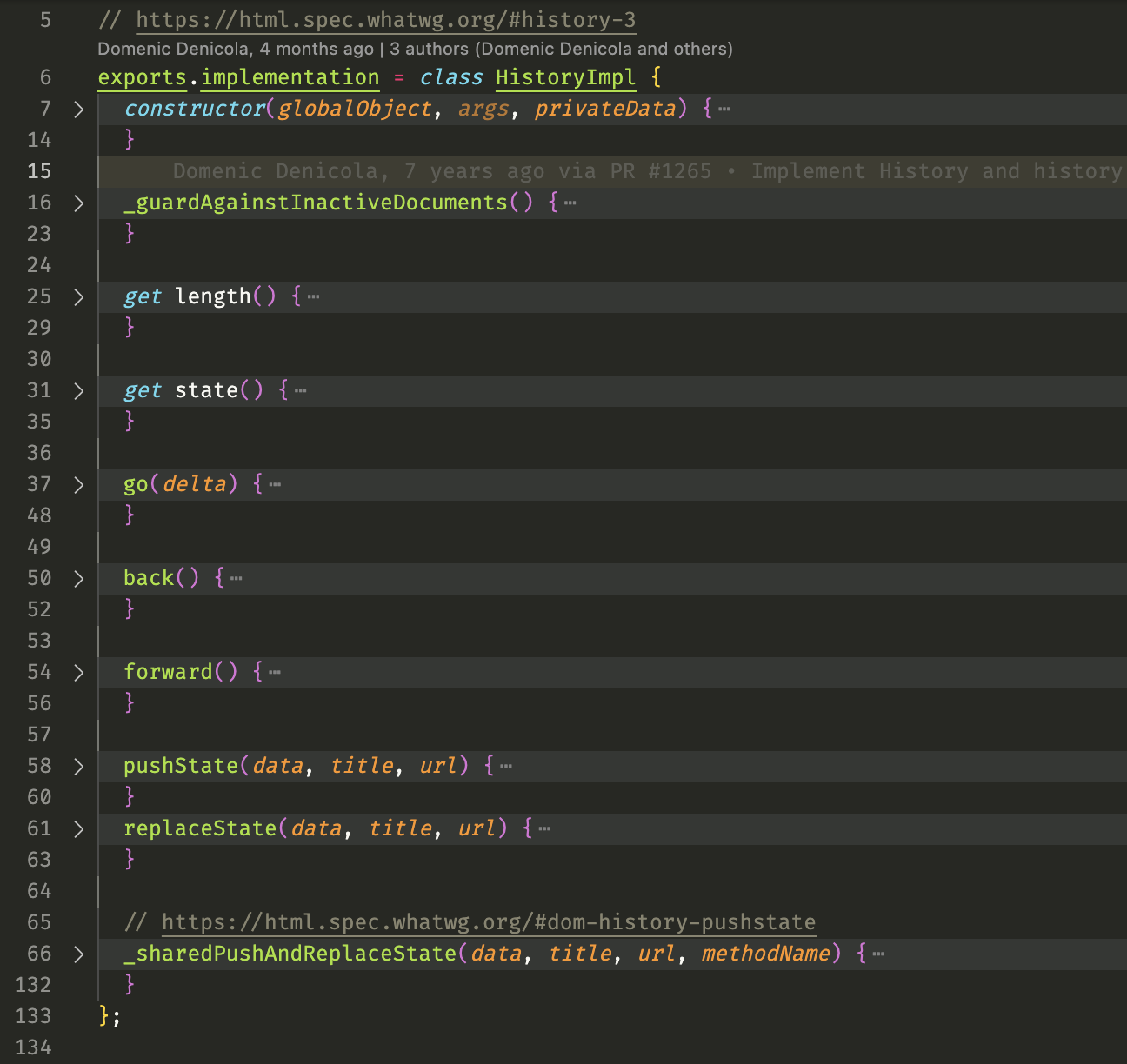This screenshot has height=1064, width=1127.
Task: Click the replaceState method name
Action: [x=200, y=828]
